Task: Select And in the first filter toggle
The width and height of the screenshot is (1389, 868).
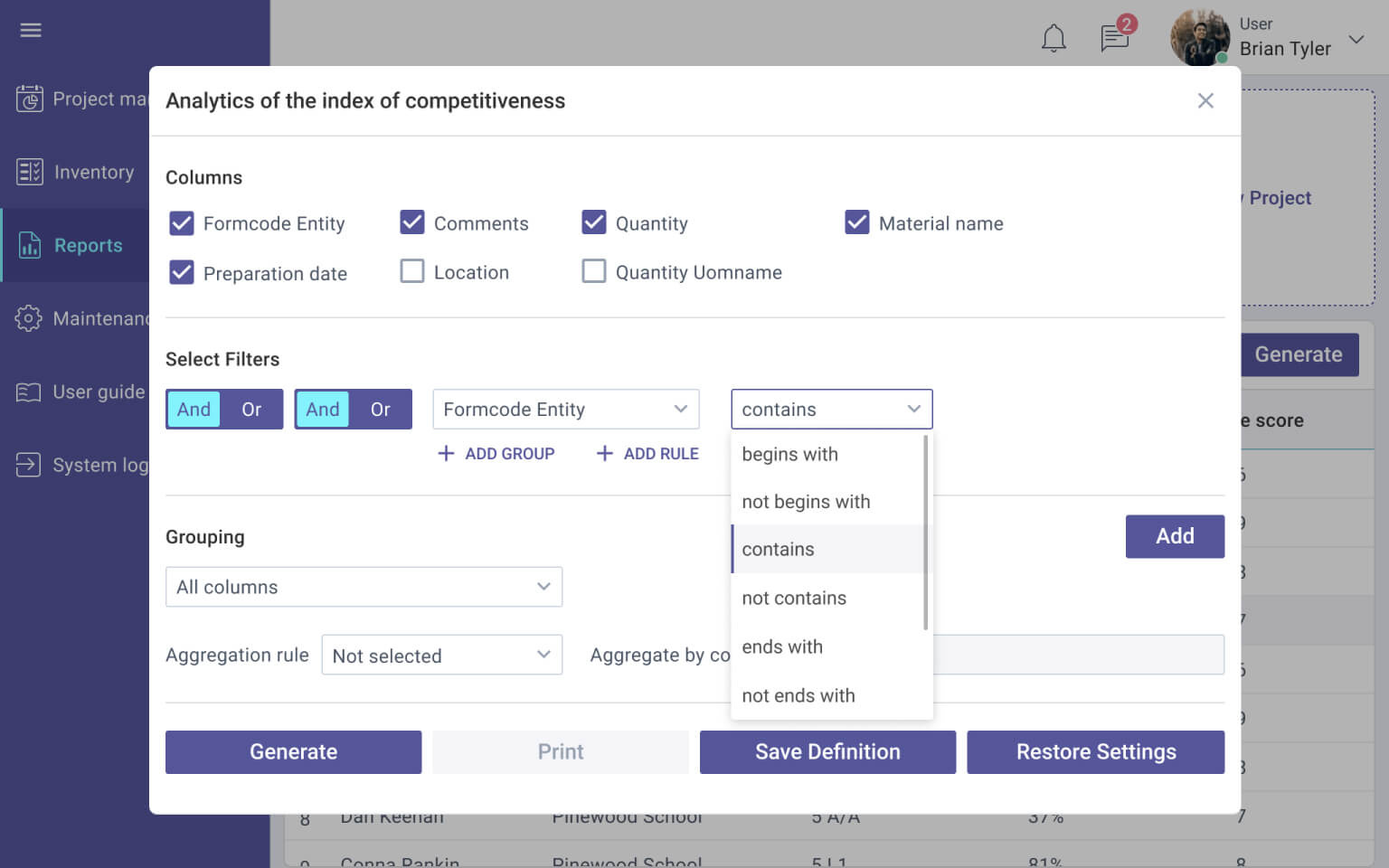Action: 194,410
